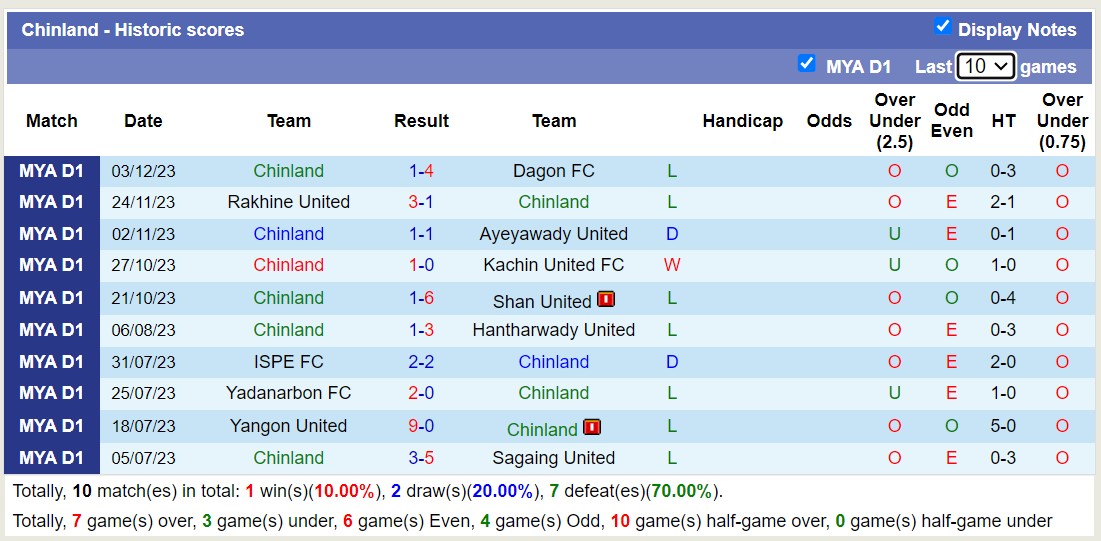Click the MYA D1 label for 03/12/23
The height and width of the screenshot is (541, 1101).
coord(52,171)
